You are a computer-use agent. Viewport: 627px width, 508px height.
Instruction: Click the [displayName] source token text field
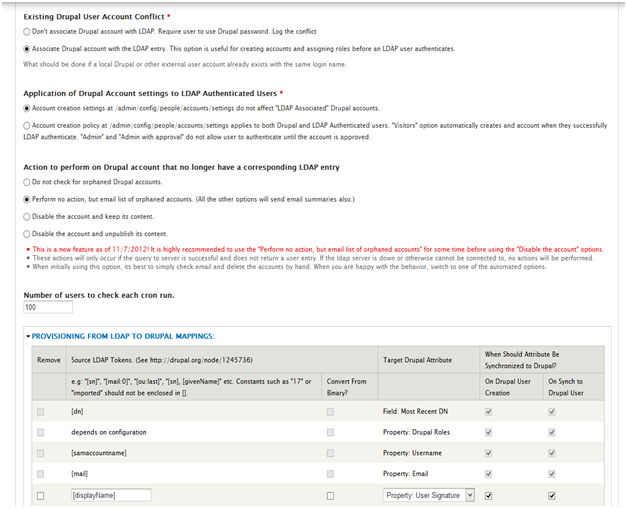[110, 495]
